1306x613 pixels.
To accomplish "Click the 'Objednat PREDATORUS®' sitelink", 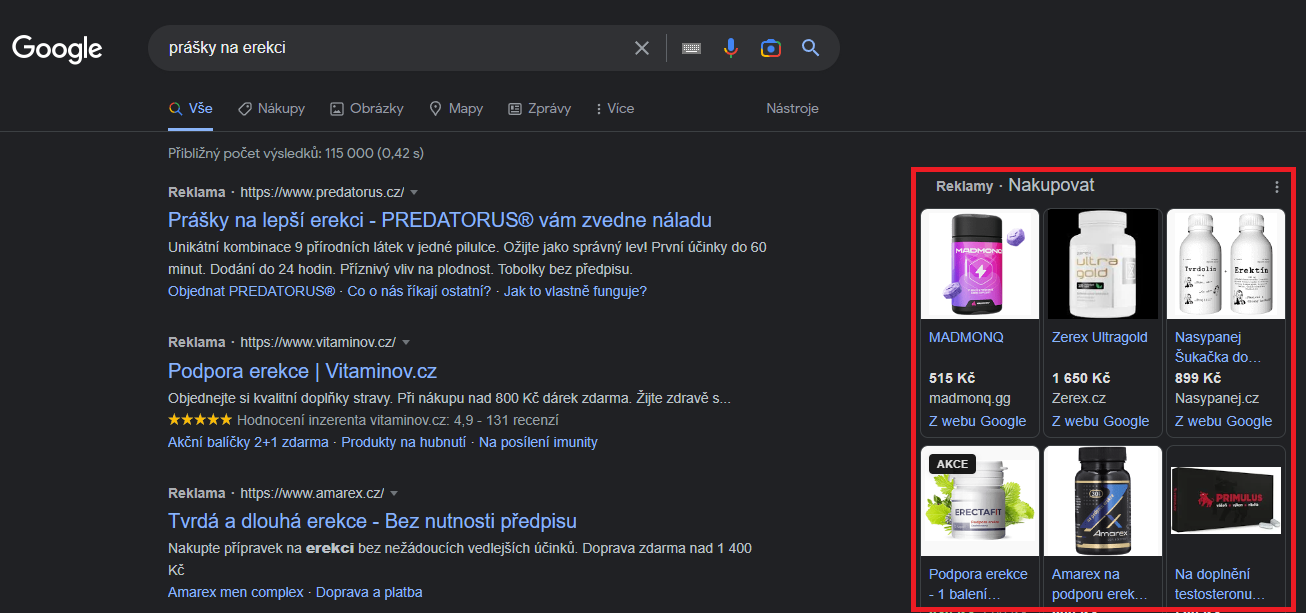I will click(251, 291).
